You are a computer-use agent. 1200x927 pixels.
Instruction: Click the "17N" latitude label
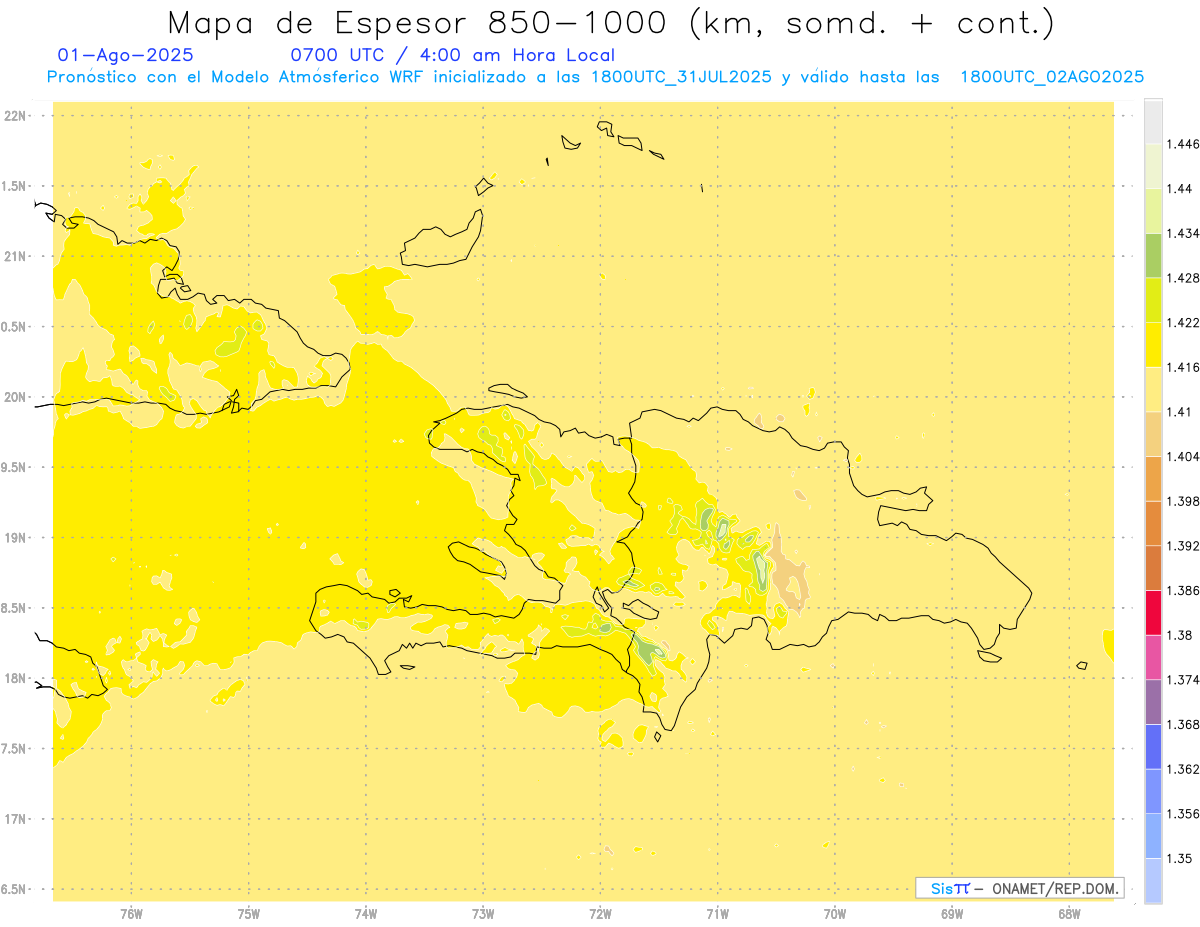tap(17, 819)
